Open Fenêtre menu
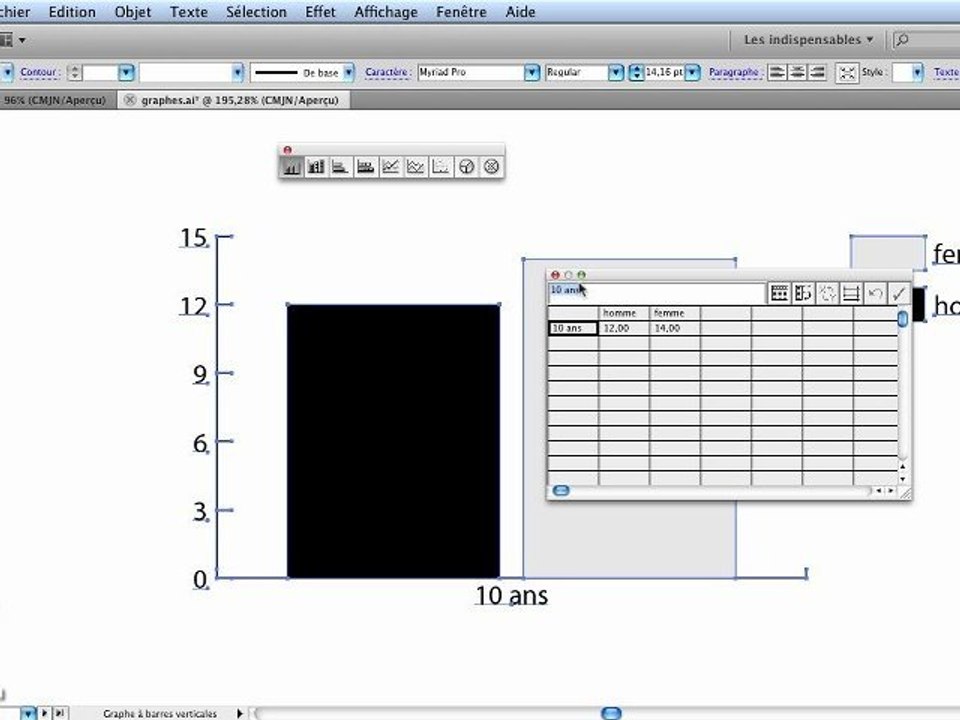960x720 pixels. pos(461,12)
